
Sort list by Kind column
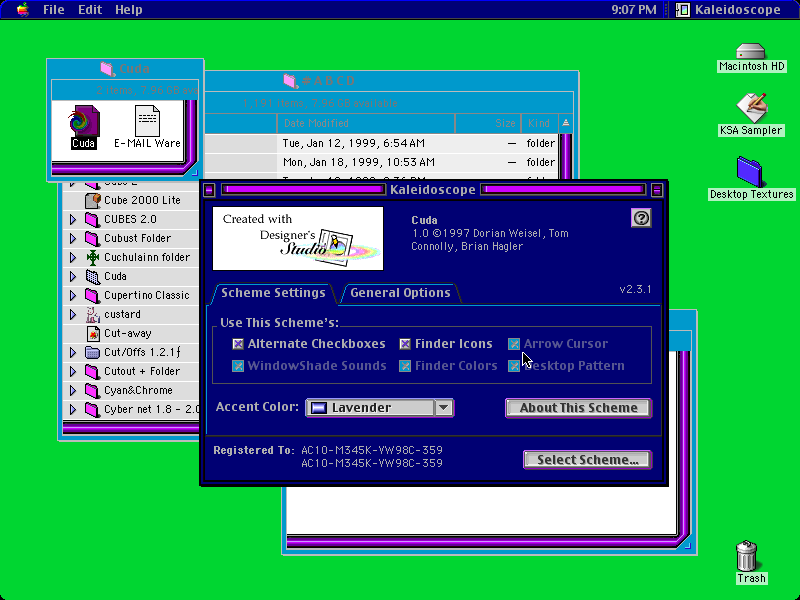point(539,123)
